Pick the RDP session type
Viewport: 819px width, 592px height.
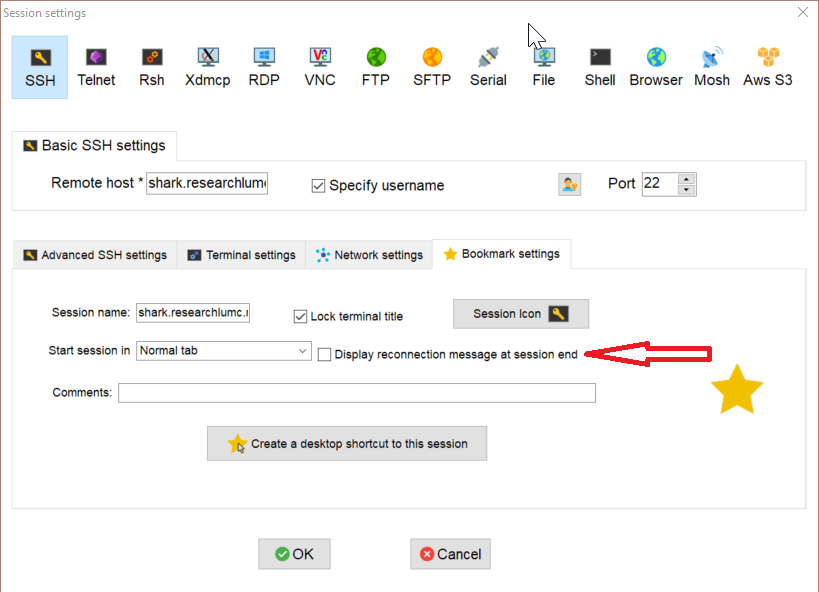(x=264, y=67)
